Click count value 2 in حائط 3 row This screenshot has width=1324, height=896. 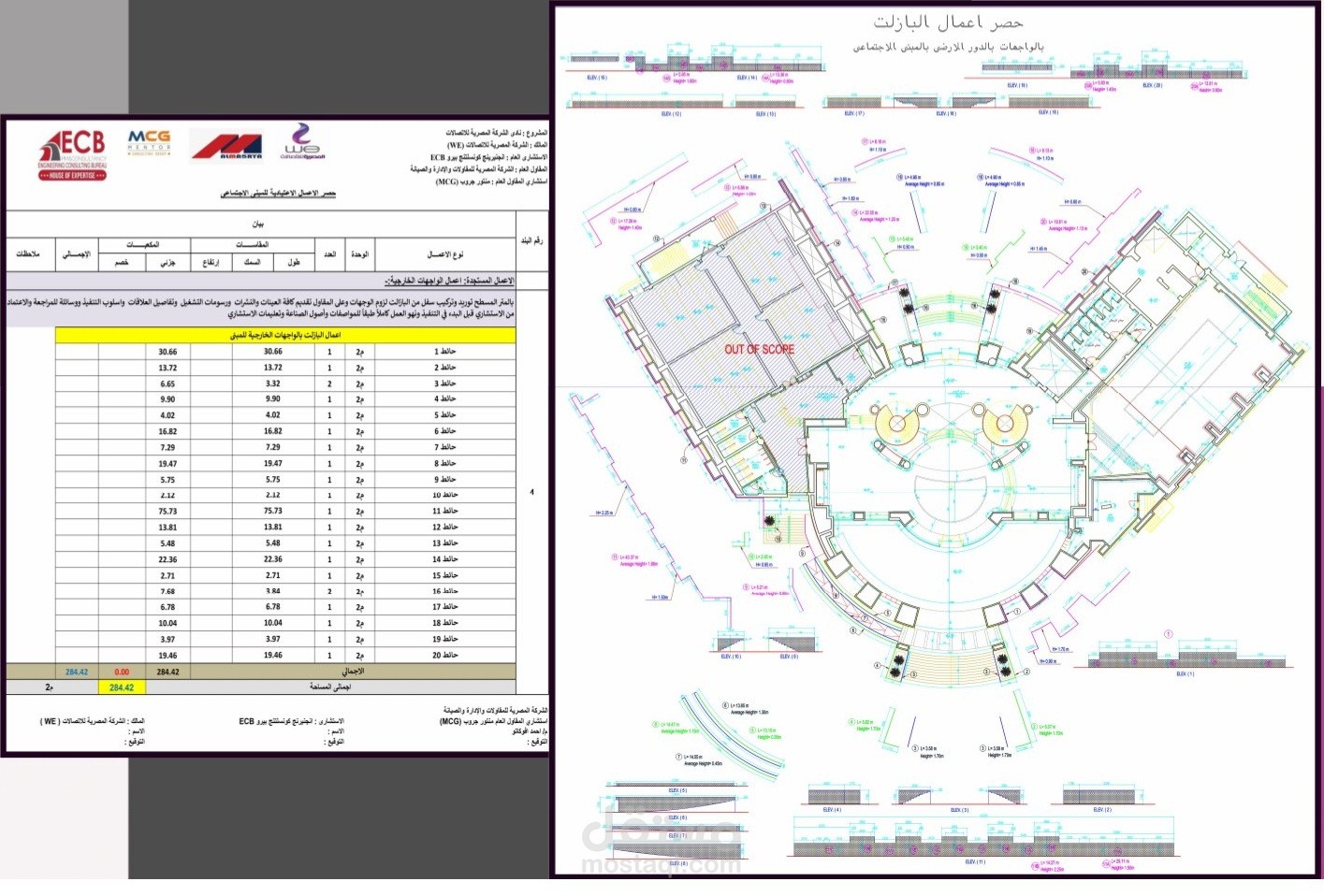click(329, 383)
